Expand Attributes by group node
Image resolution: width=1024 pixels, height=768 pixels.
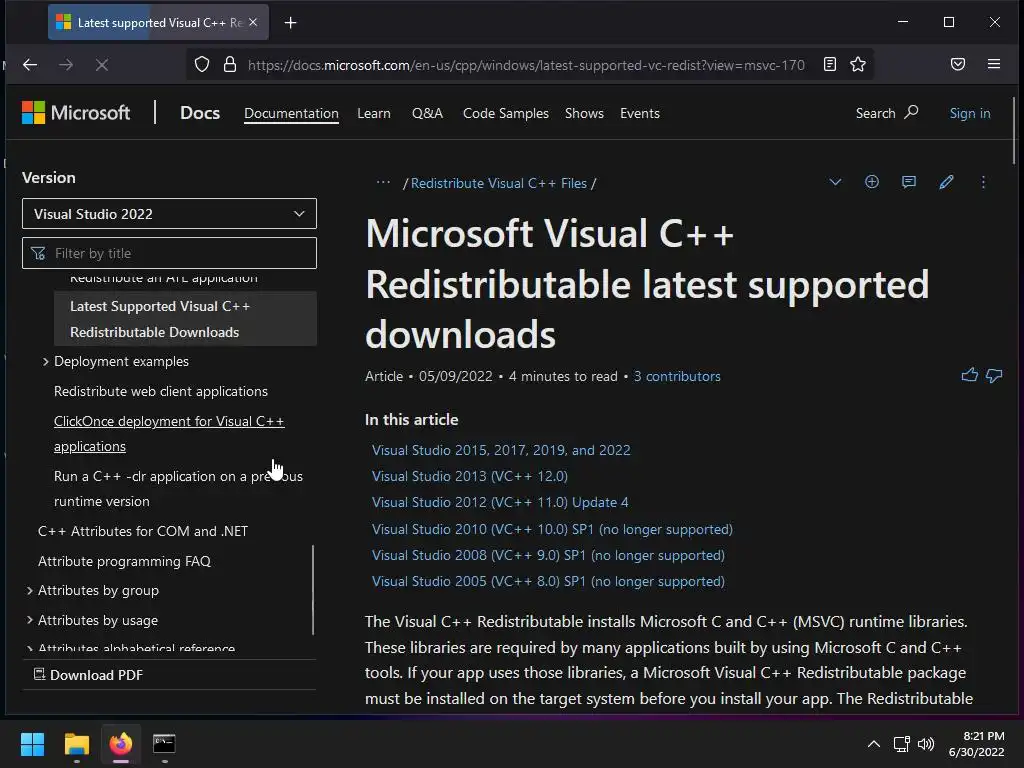tap(29, 590)
